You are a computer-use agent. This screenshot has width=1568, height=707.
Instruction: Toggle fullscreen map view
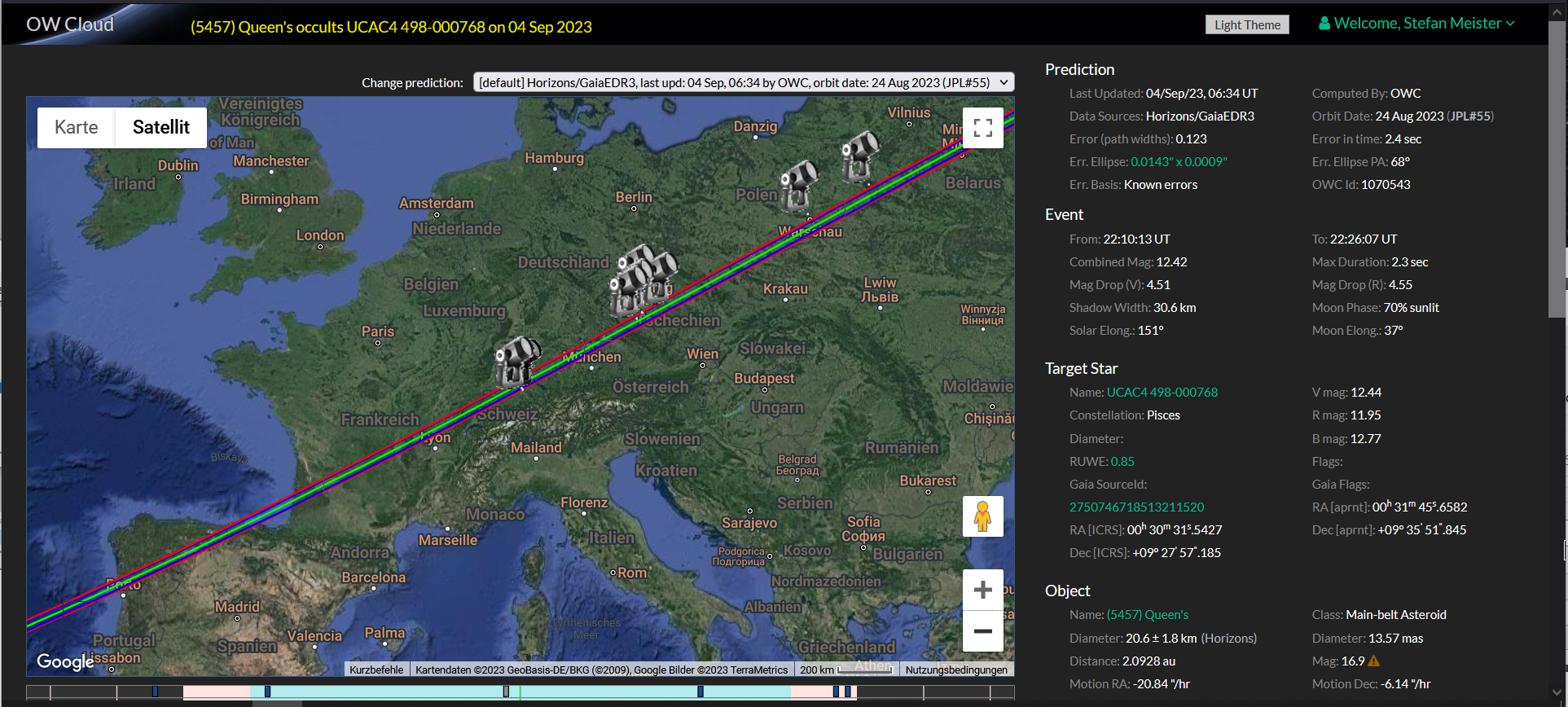point(982,128)
